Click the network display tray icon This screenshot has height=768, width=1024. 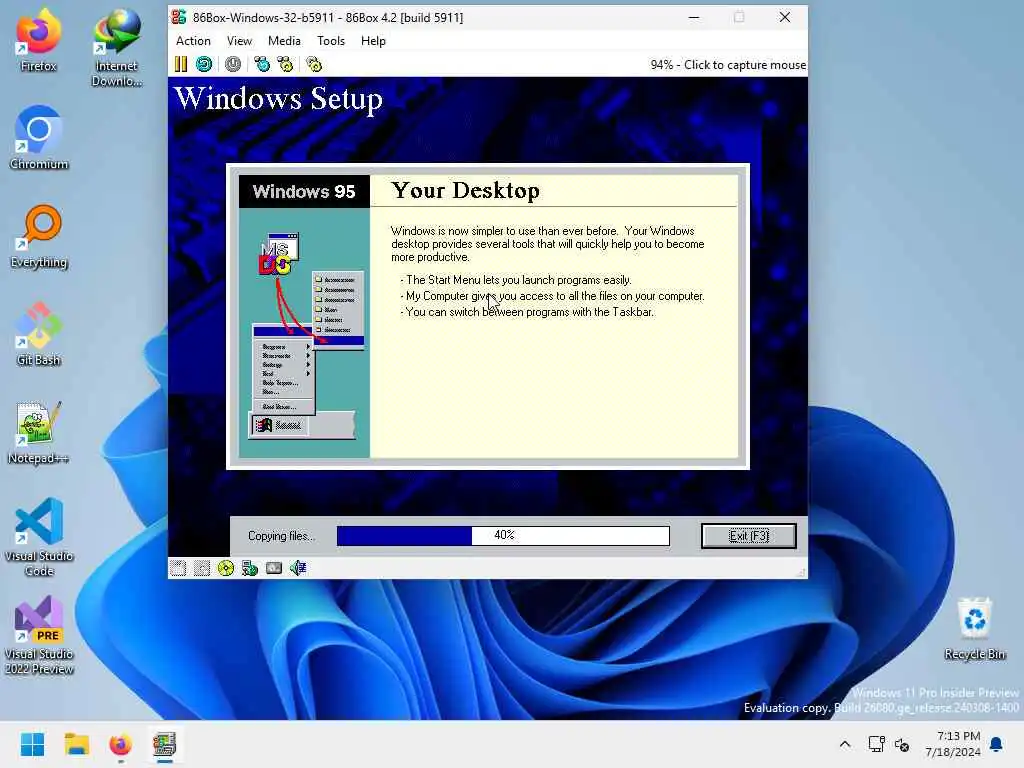tap(876, 744)
